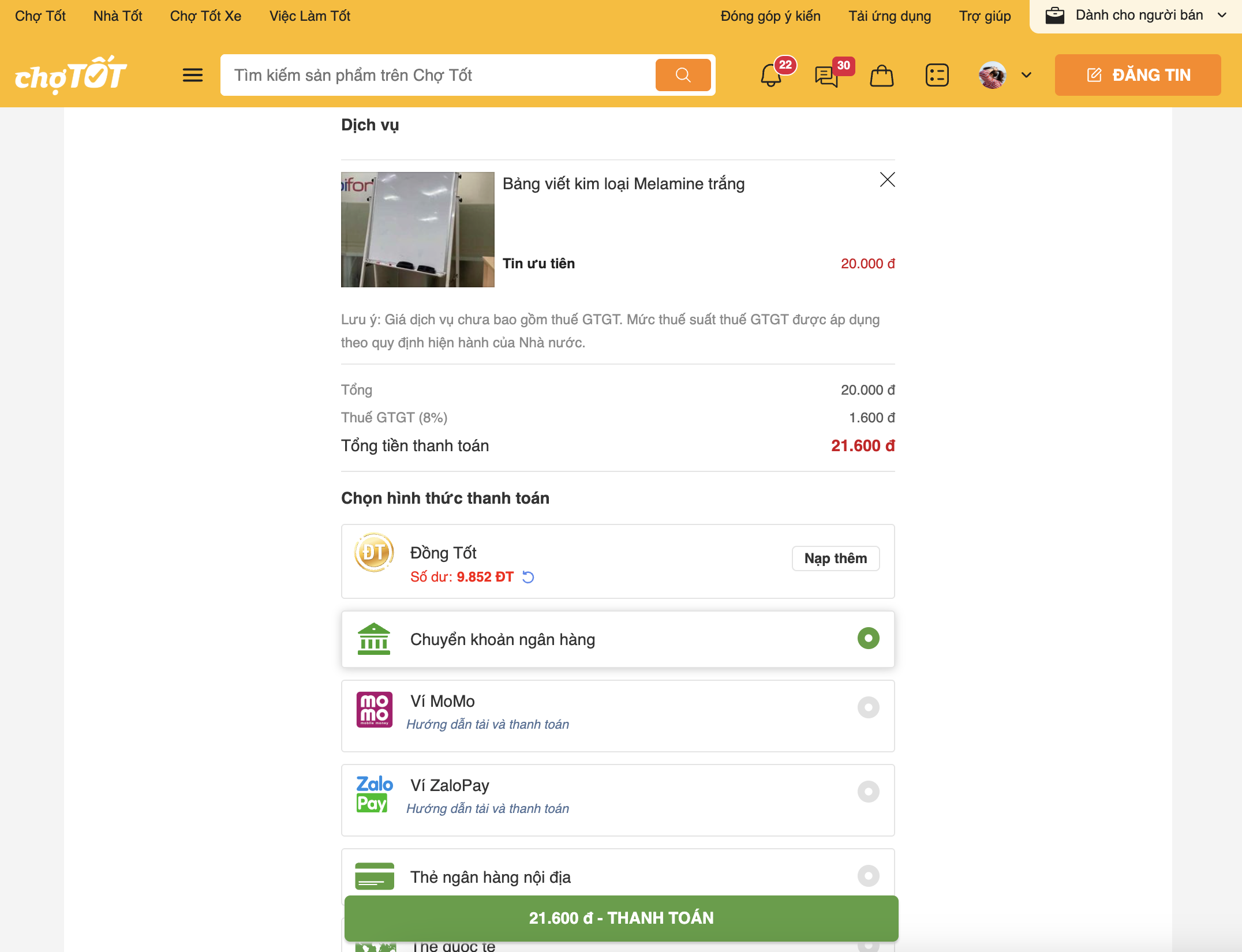Click the Chợ Tốt logo
Screen dimensions: 1242x952
click(x=70, y=75)
